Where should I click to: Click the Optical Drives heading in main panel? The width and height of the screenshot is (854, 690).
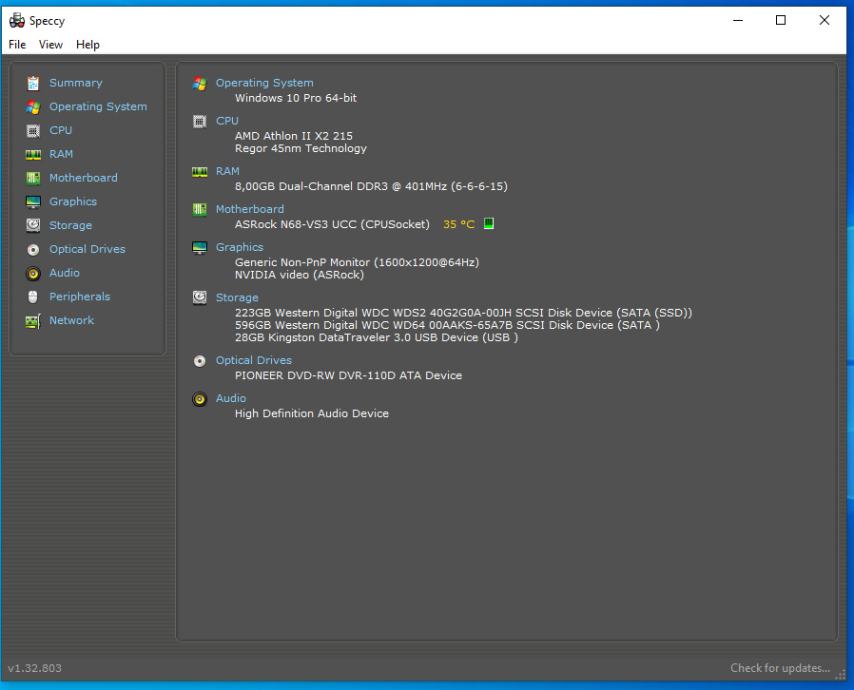[253, 360]
